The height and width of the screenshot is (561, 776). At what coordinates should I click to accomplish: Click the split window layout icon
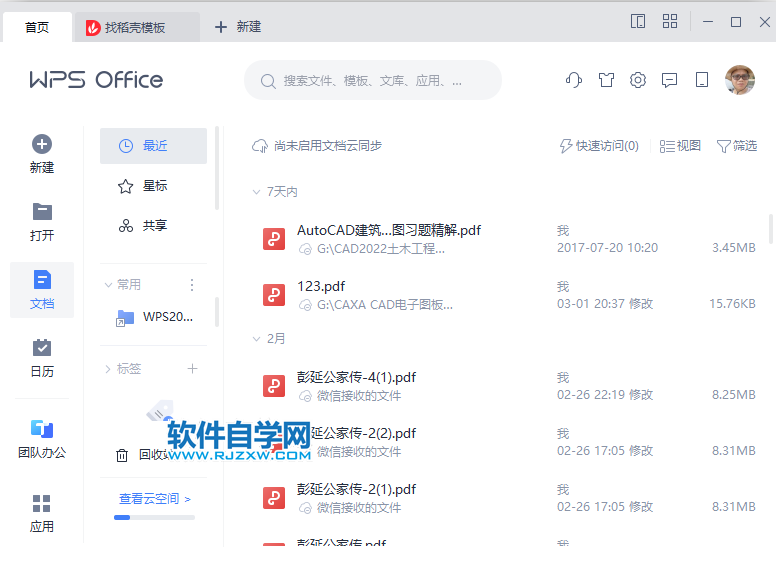[637, 21]
